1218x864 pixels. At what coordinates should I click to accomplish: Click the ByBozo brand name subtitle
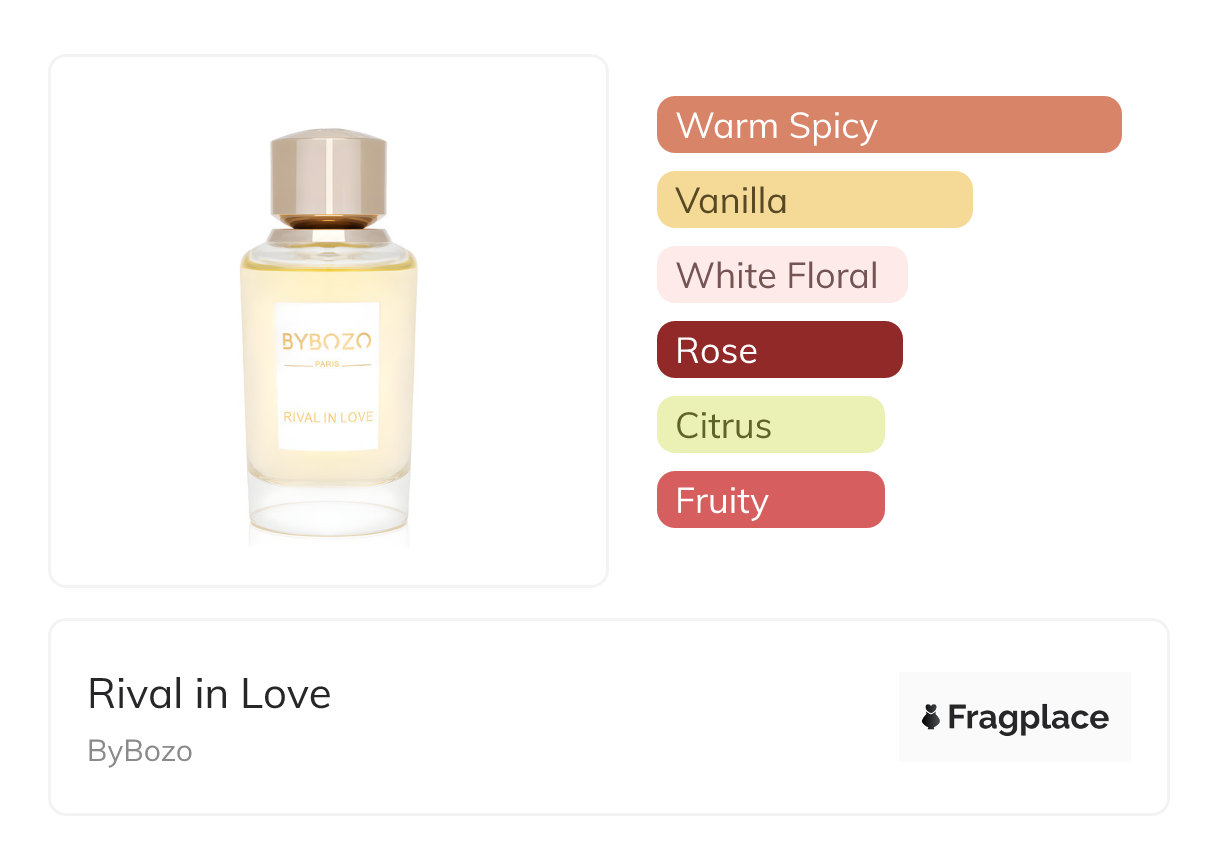140,751
